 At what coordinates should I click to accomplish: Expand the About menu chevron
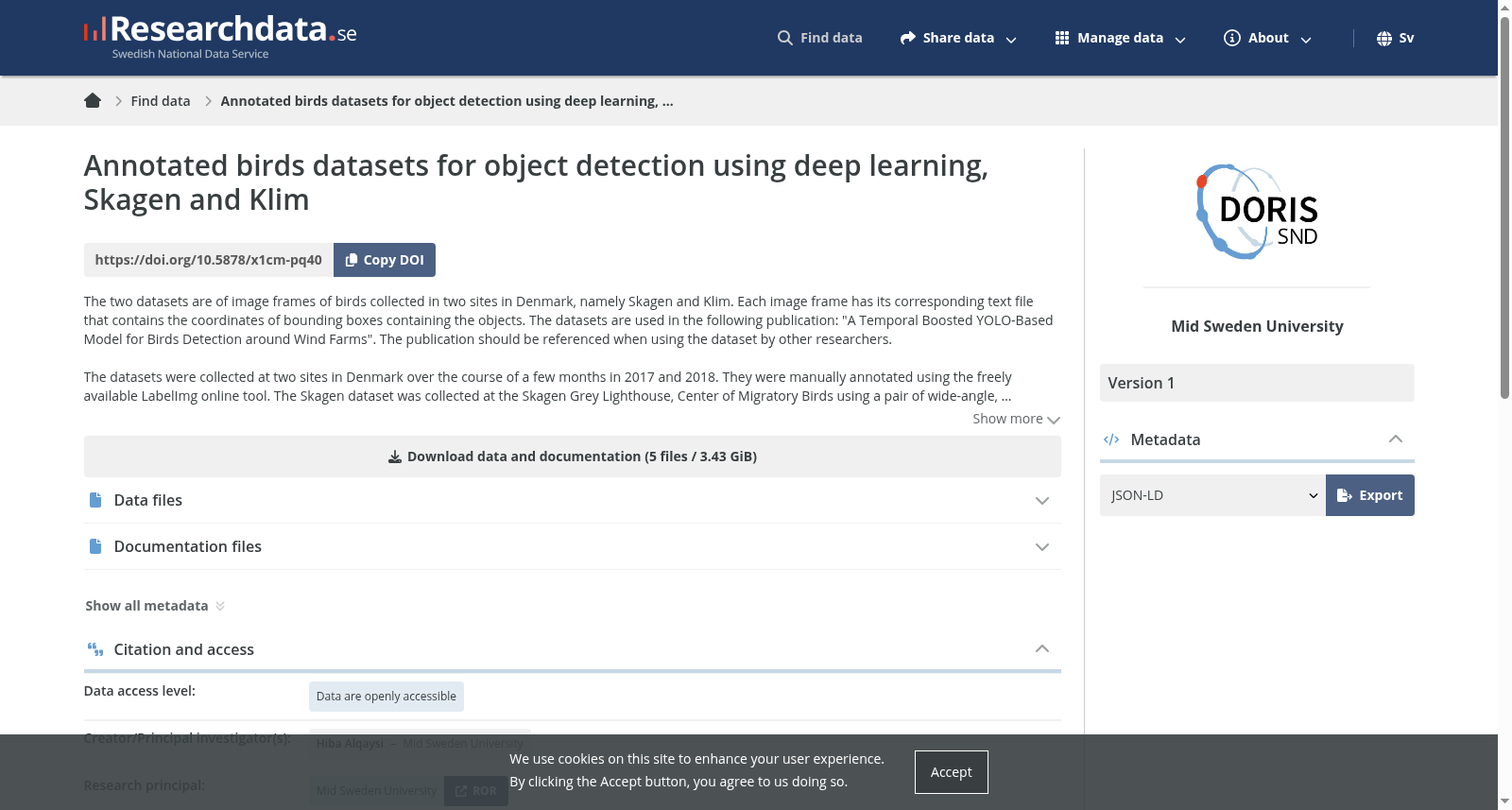pos(1306,40)
